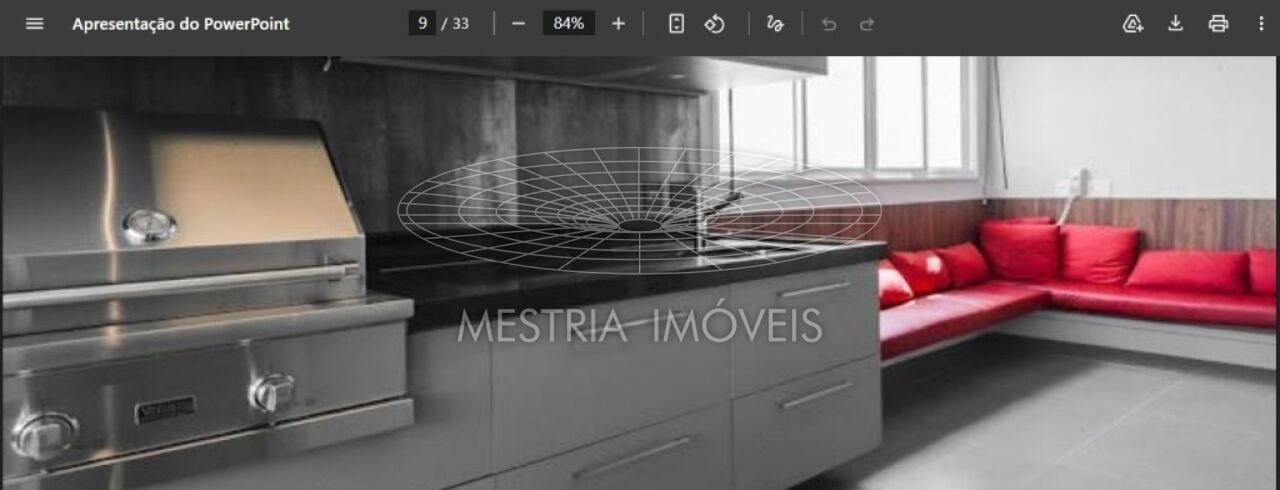This screenshot has width=1280, height=490.
Task: Download the PDF file
Action: pyautogui.click(x=1175, y=23)
